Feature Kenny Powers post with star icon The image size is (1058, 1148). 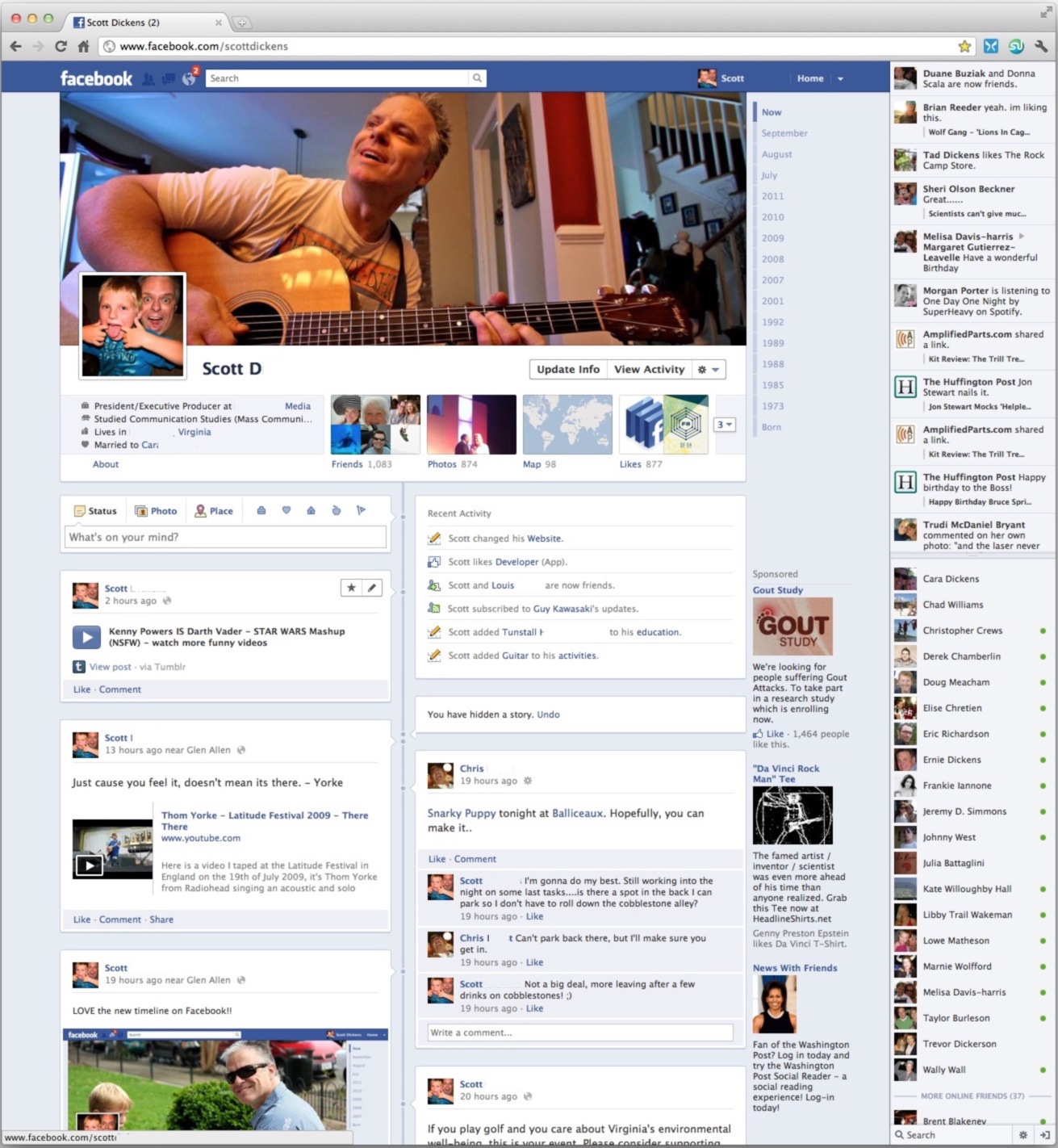tap(351, 588)
